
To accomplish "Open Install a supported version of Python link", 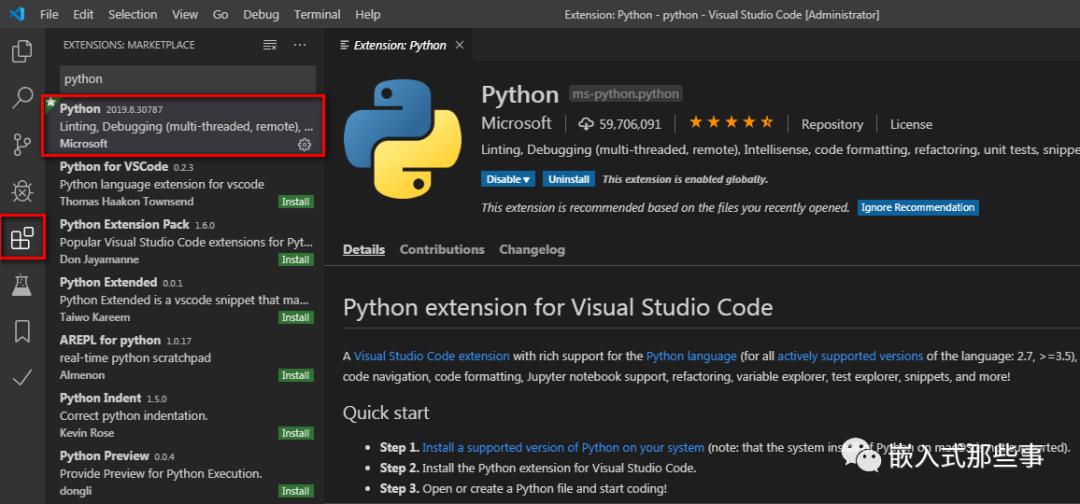I will click(x=563, y=448).
